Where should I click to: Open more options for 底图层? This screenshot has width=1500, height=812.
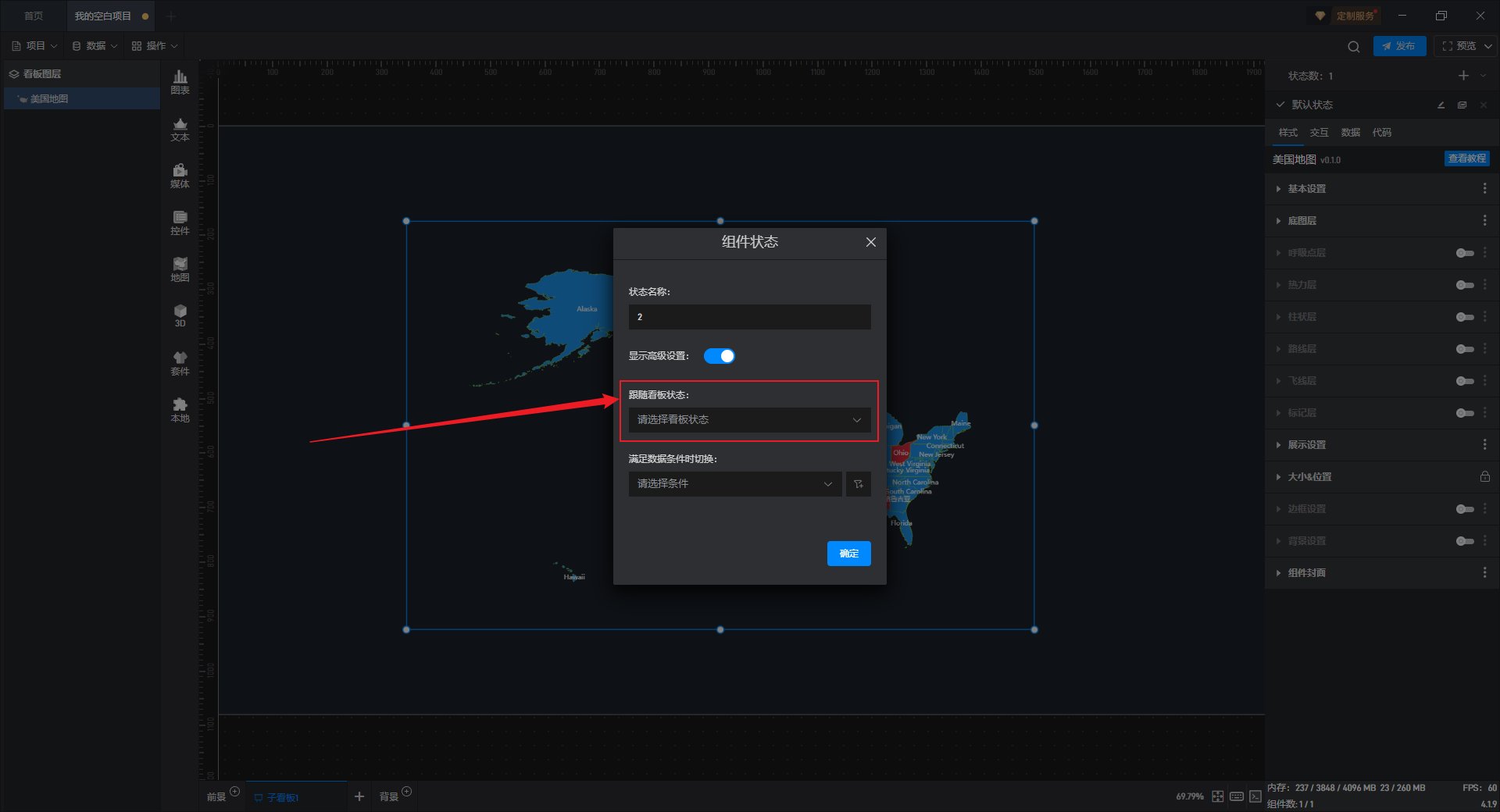click(1484, 221)
